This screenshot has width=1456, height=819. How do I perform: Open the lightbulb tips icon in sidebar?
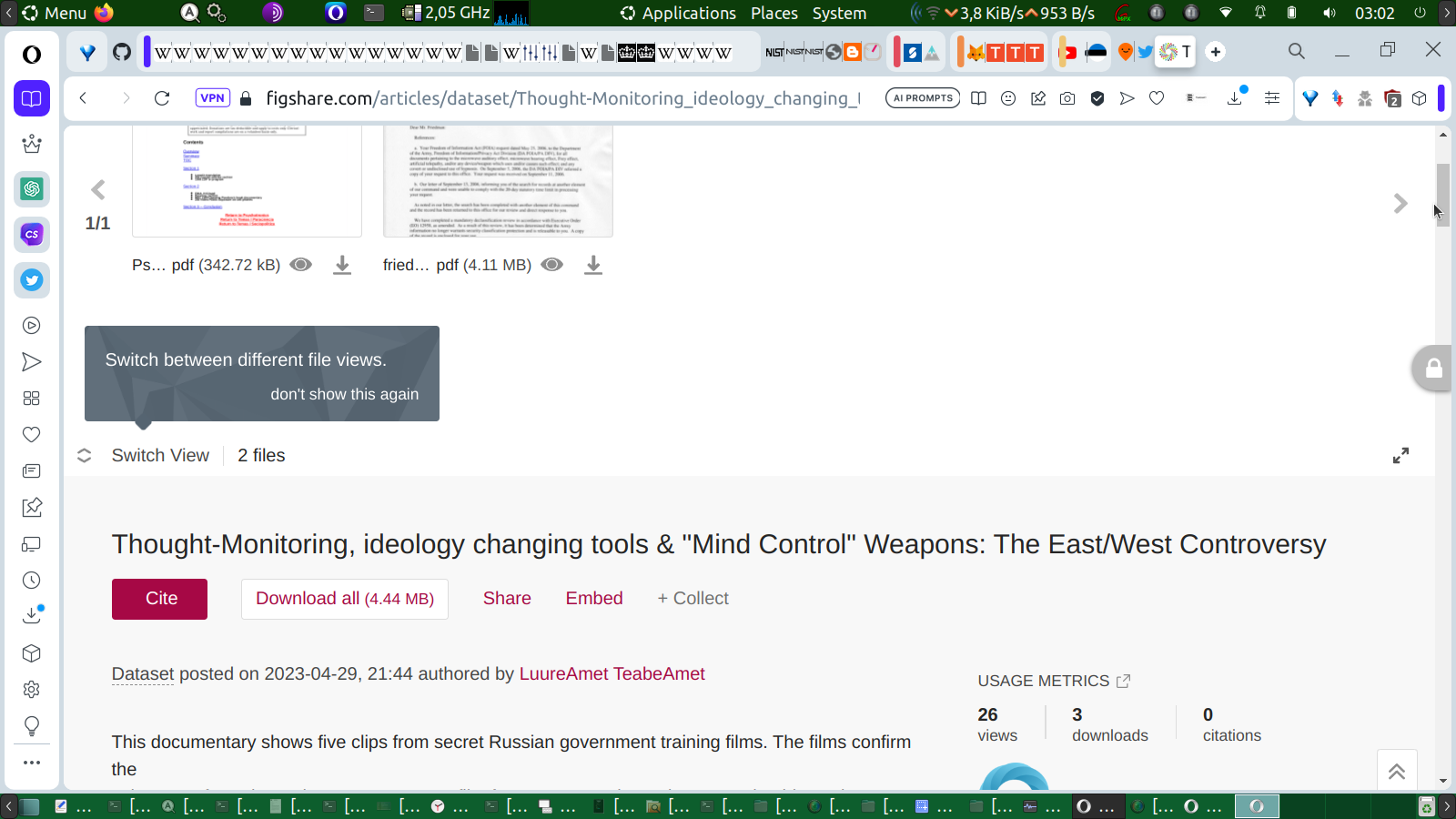[32, 726]
